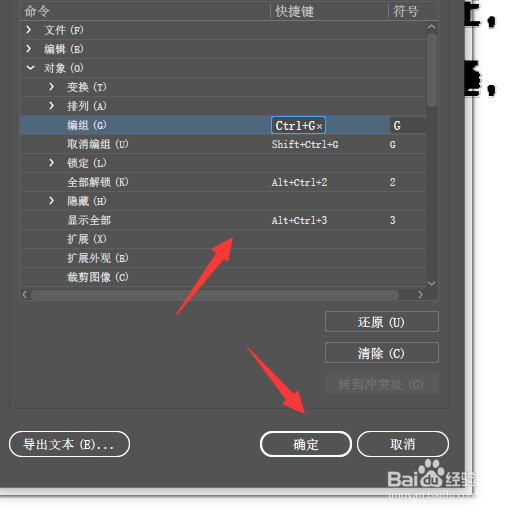Select the 扩展外观 (B) command row

223,258
